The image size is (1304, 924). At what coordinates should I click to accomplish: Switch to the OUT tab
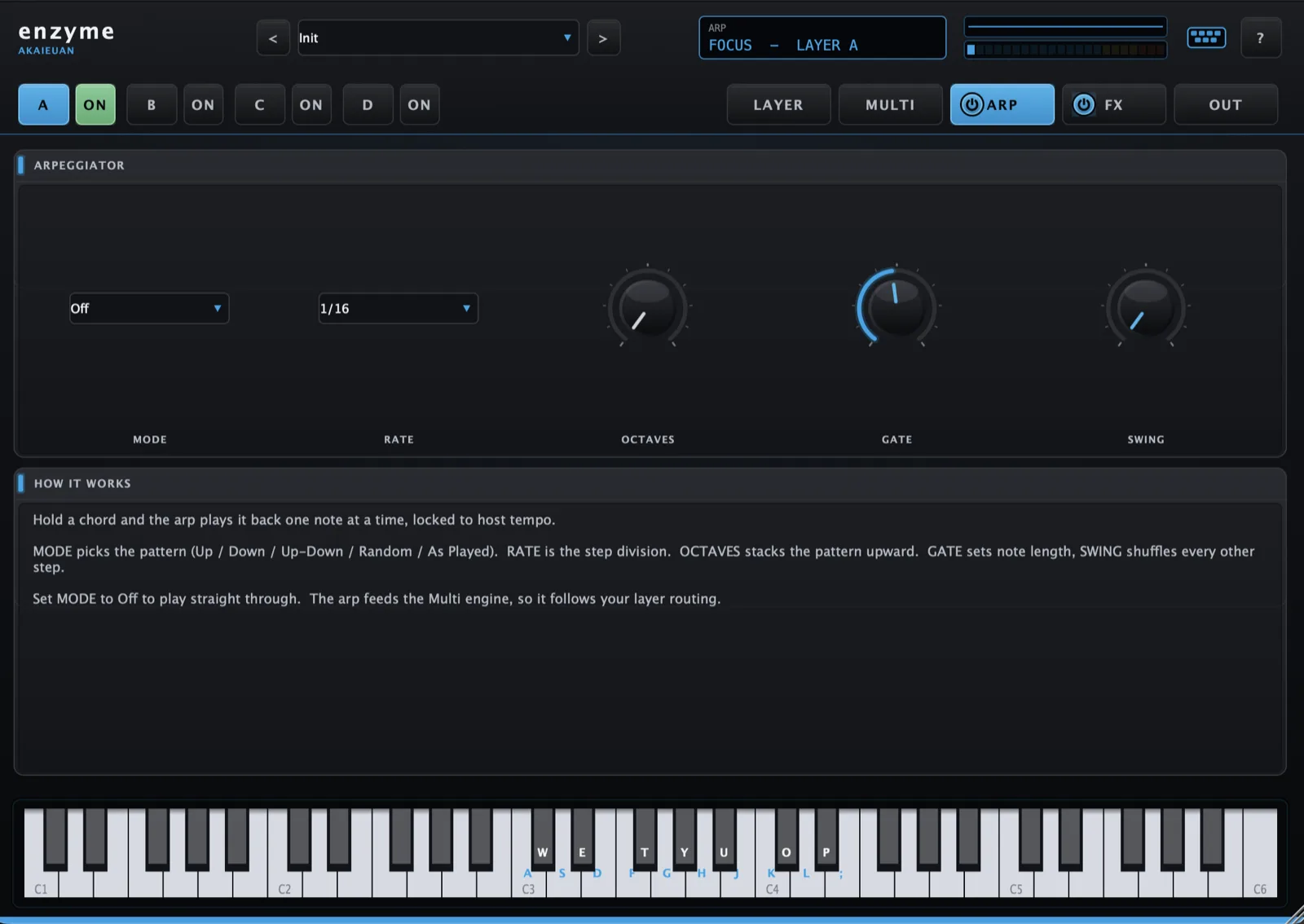coord(1225,104)
